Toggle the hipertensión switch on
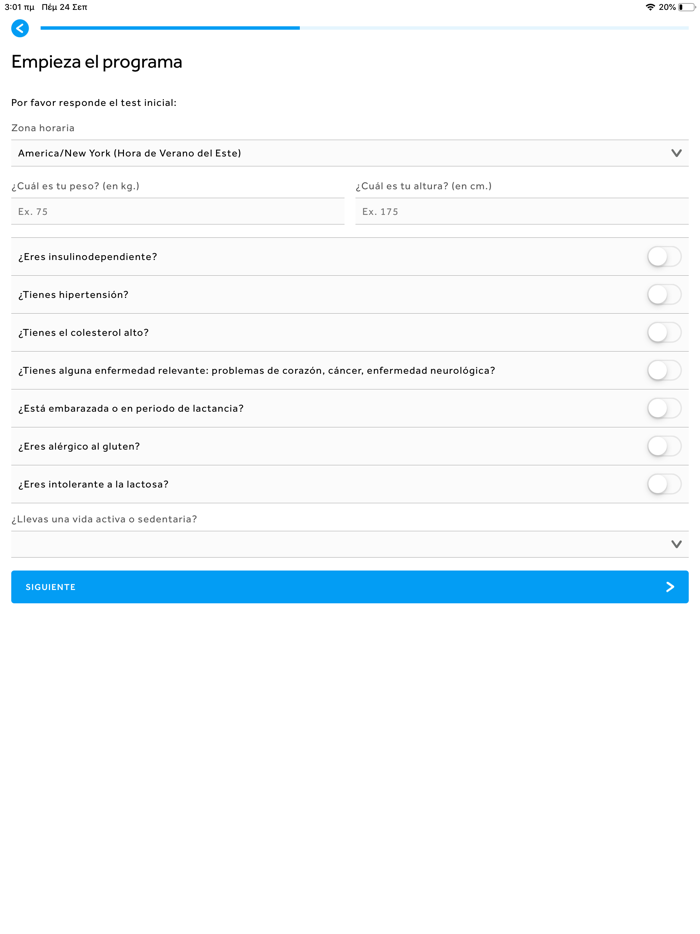 click(x=664, y=295)
